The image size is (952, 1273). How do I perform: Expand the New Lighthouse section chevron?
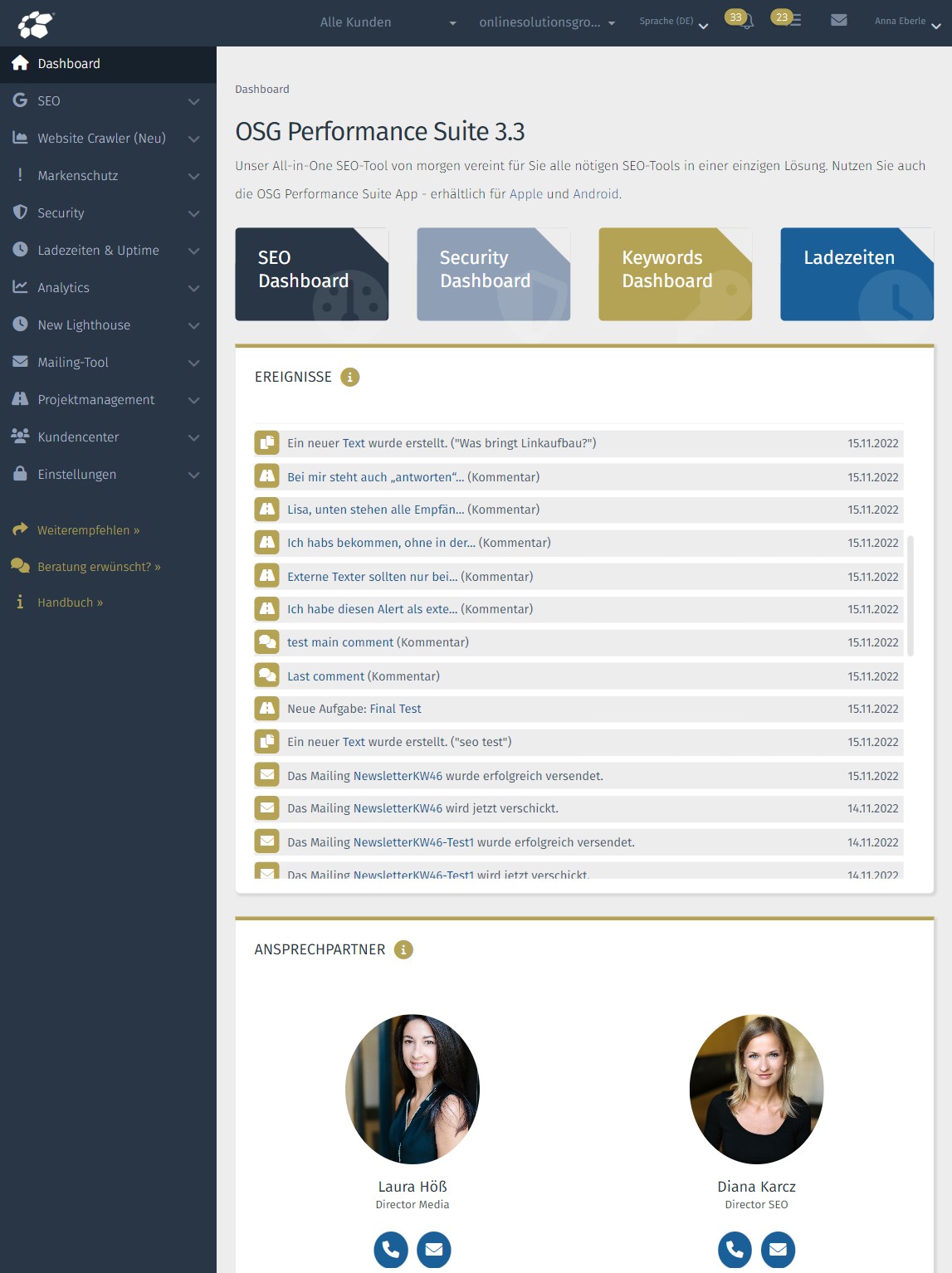[x=193, y=325]
